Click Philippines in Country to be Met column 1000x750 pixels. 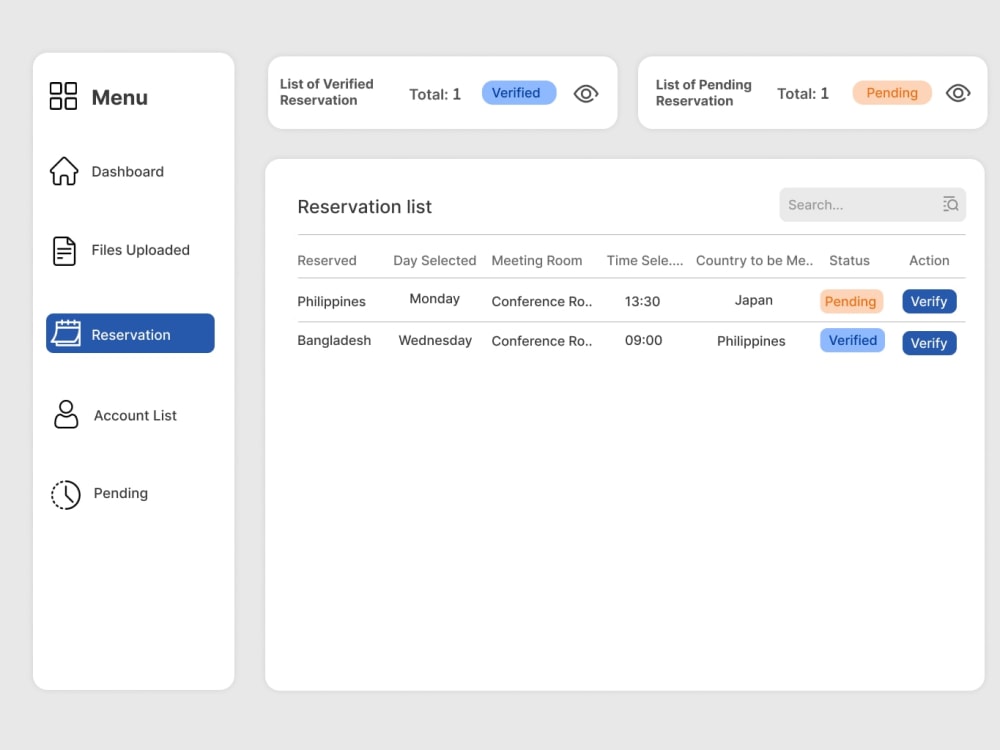coord(751,341)
